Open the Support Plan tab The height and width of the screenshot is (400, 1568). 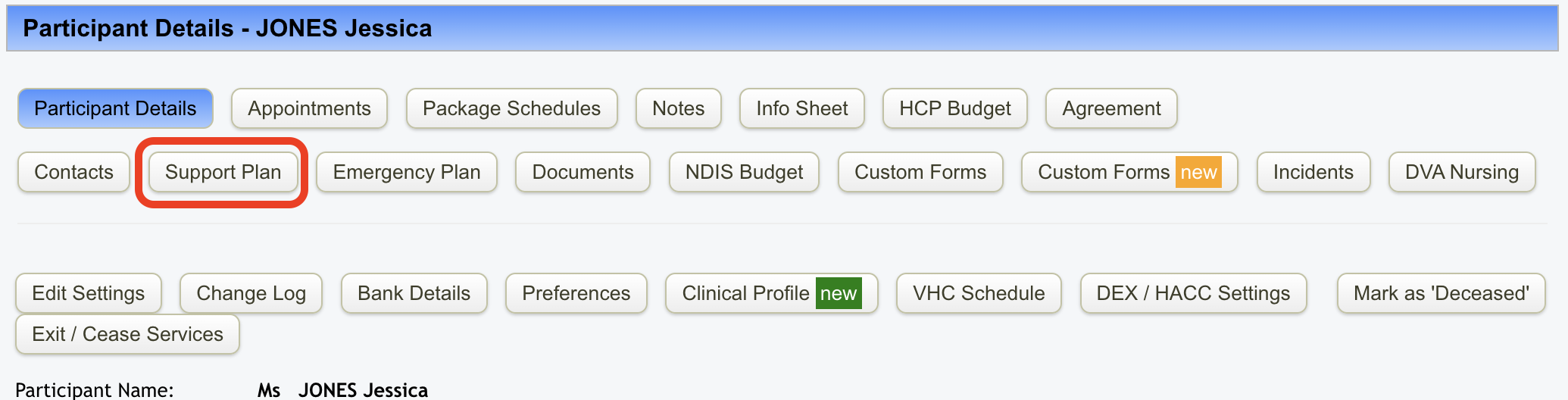pyautogui.click(x=223, y=172)
